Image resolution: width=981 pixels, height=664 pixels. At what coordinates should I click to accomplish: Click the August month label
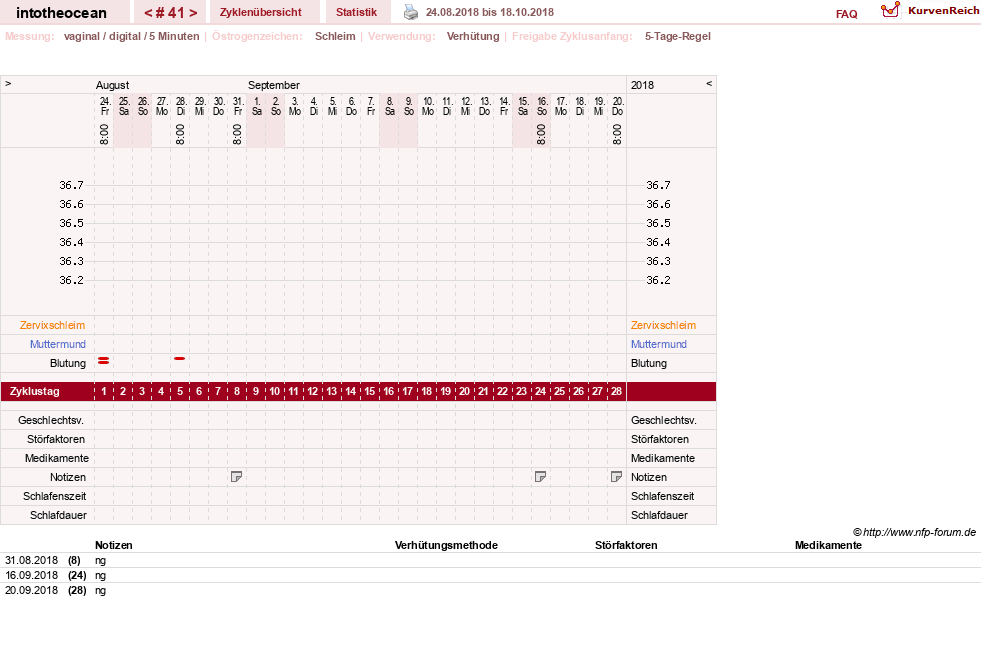pos(112,85)
